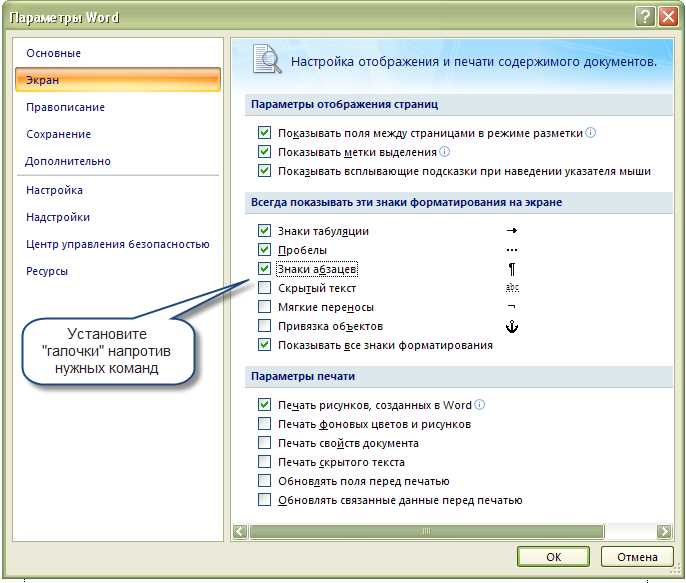Click info icon next to 'созданных в Word'

[x=479, y=405]
